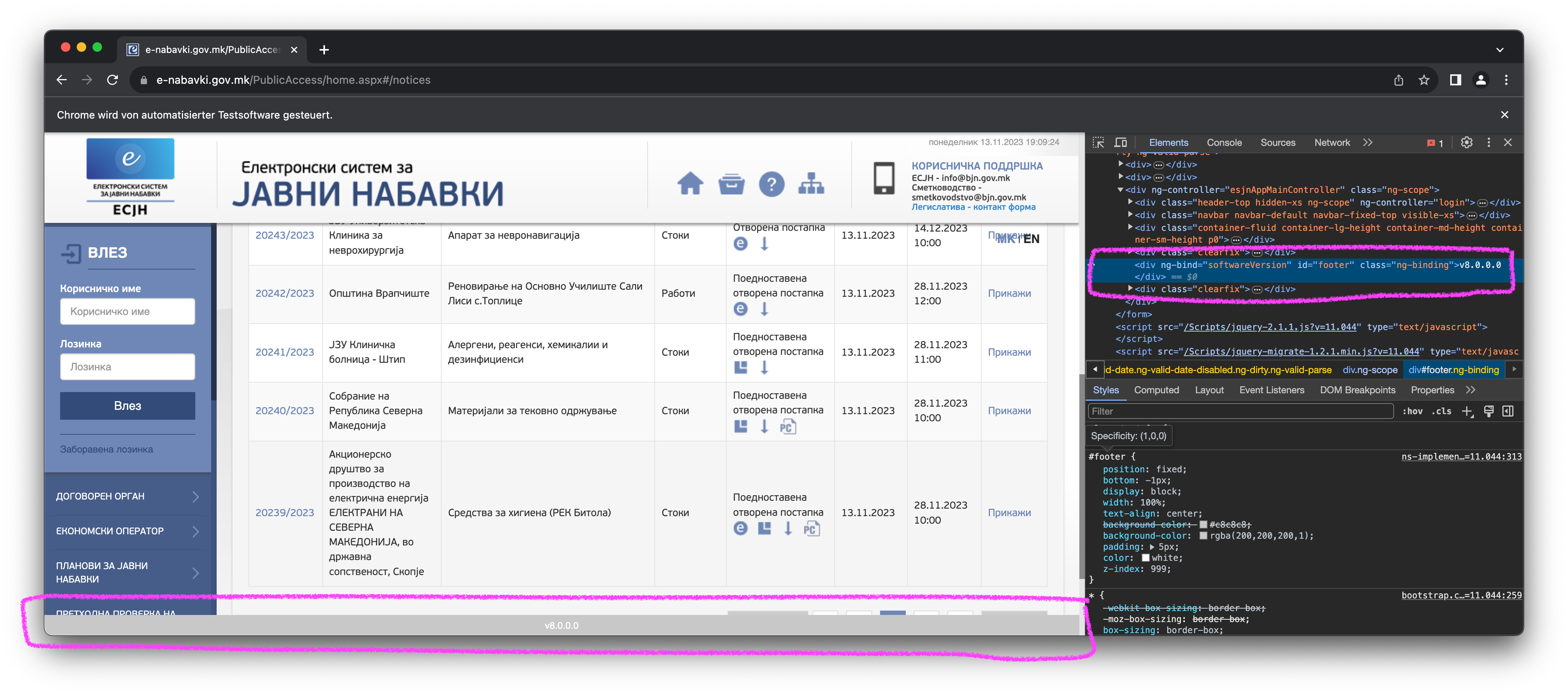Toggle the device toolbar in DevTools
Viewport: 1568px width, 694px height.
point(1120,142)
